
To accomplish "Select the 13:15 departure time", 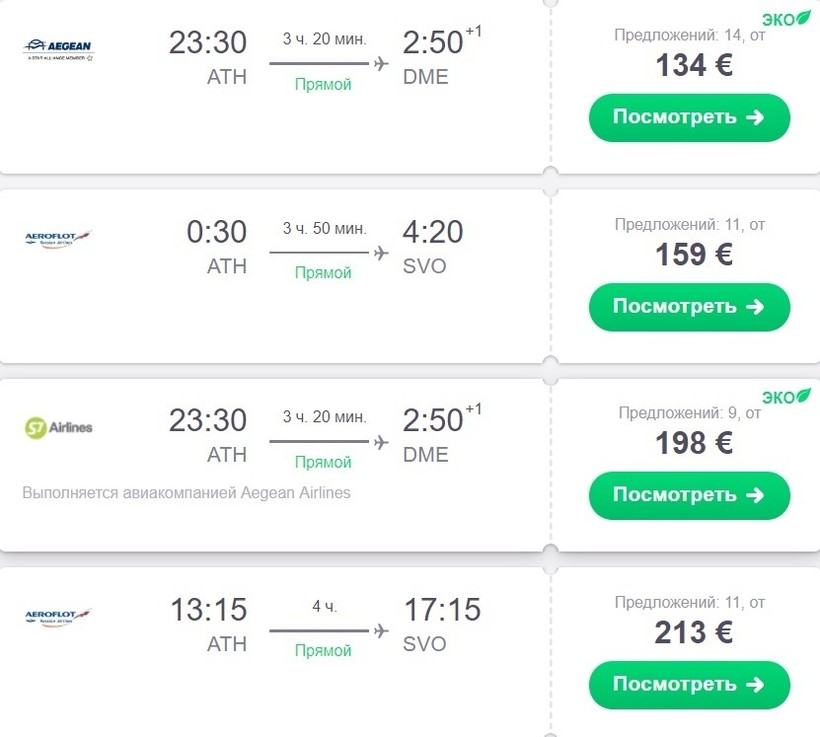I will (x=208, y=610).
